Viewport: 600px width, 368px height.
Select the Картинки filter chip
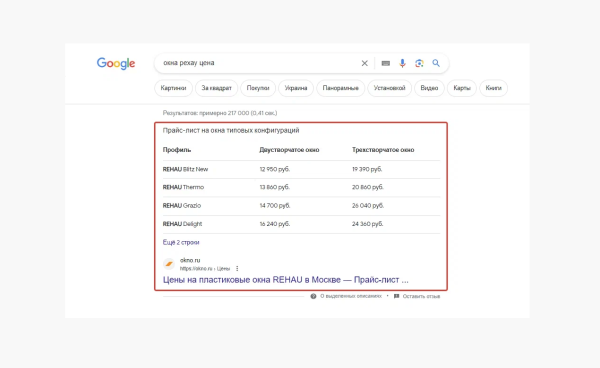point(173,88)
